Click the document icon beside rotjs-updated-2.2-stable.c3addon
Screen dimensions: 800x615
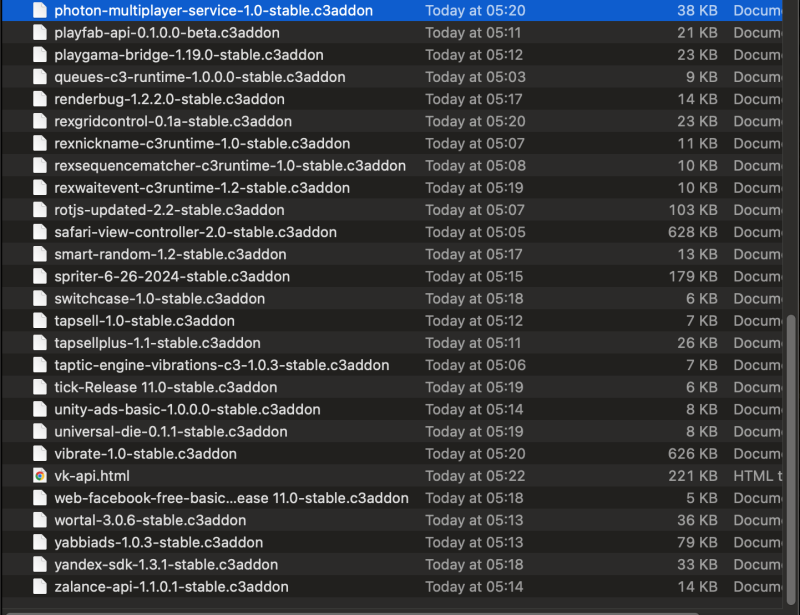pos(40,210)
